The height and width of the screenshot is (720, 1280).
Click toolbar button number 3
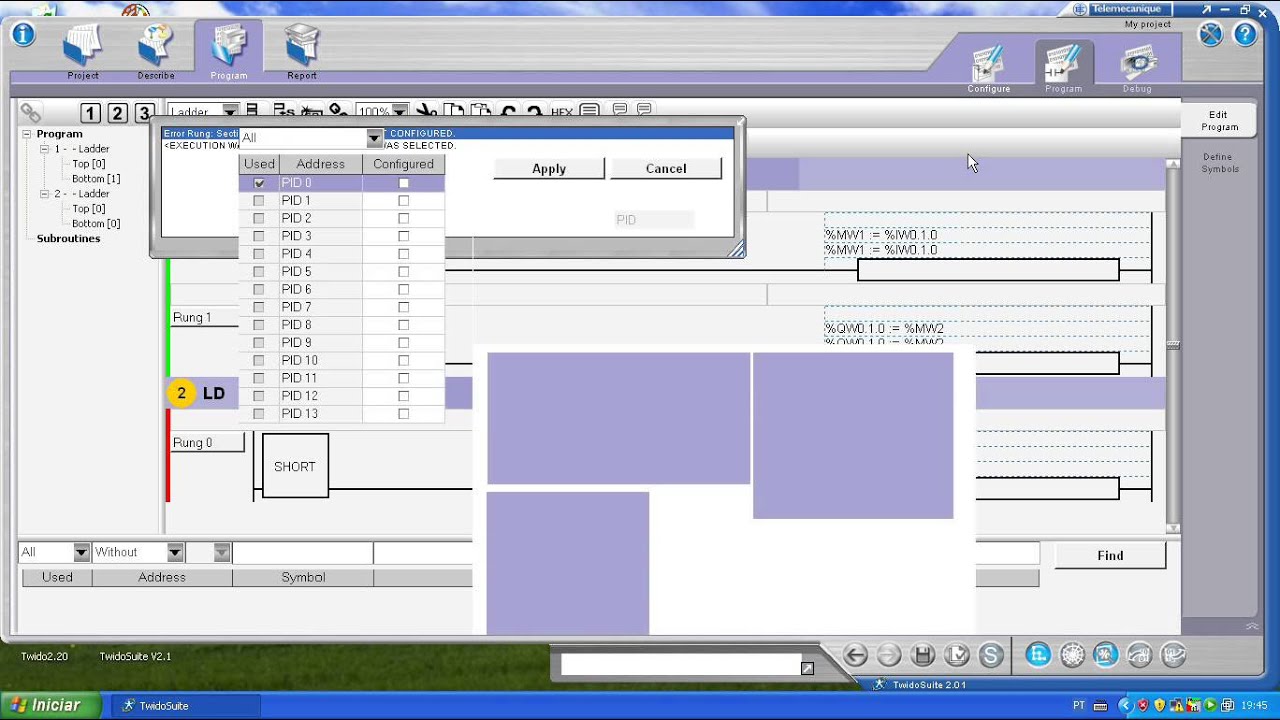pos(145,113)
